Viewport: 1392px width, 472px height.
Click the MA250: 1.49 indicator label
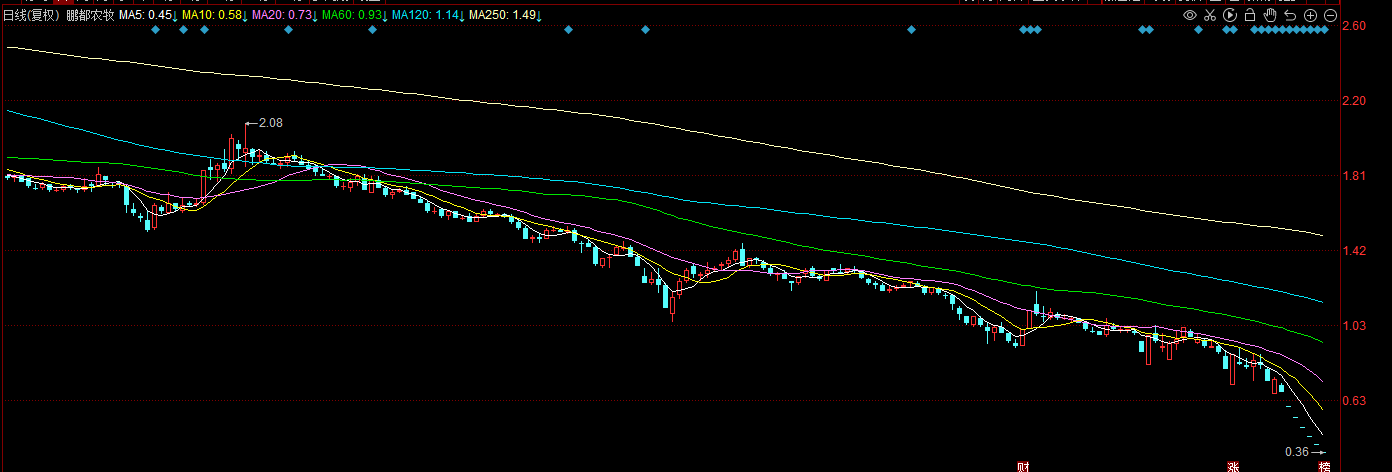[503, 16]
